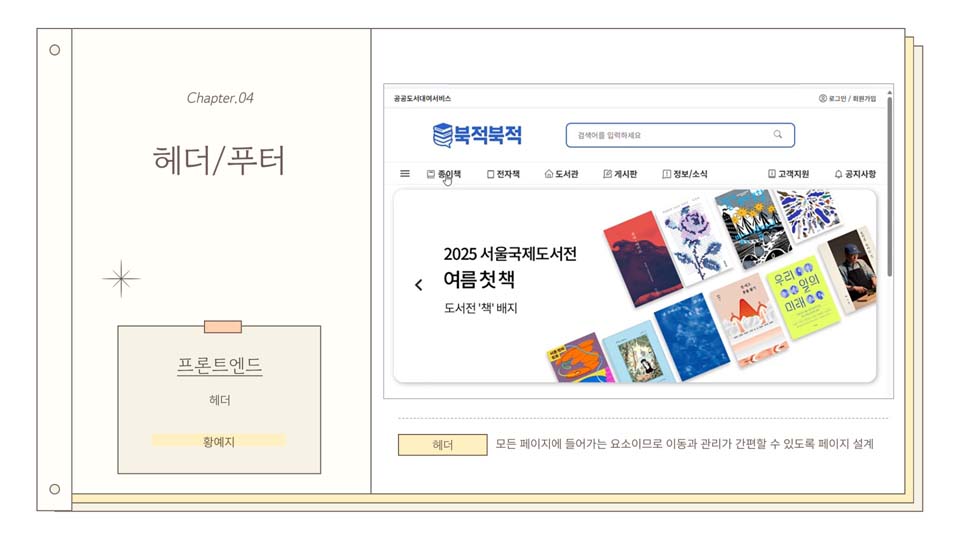Click the user icon beside 로그인
Screen dimensions: 960x540
(x=823, y=99)
